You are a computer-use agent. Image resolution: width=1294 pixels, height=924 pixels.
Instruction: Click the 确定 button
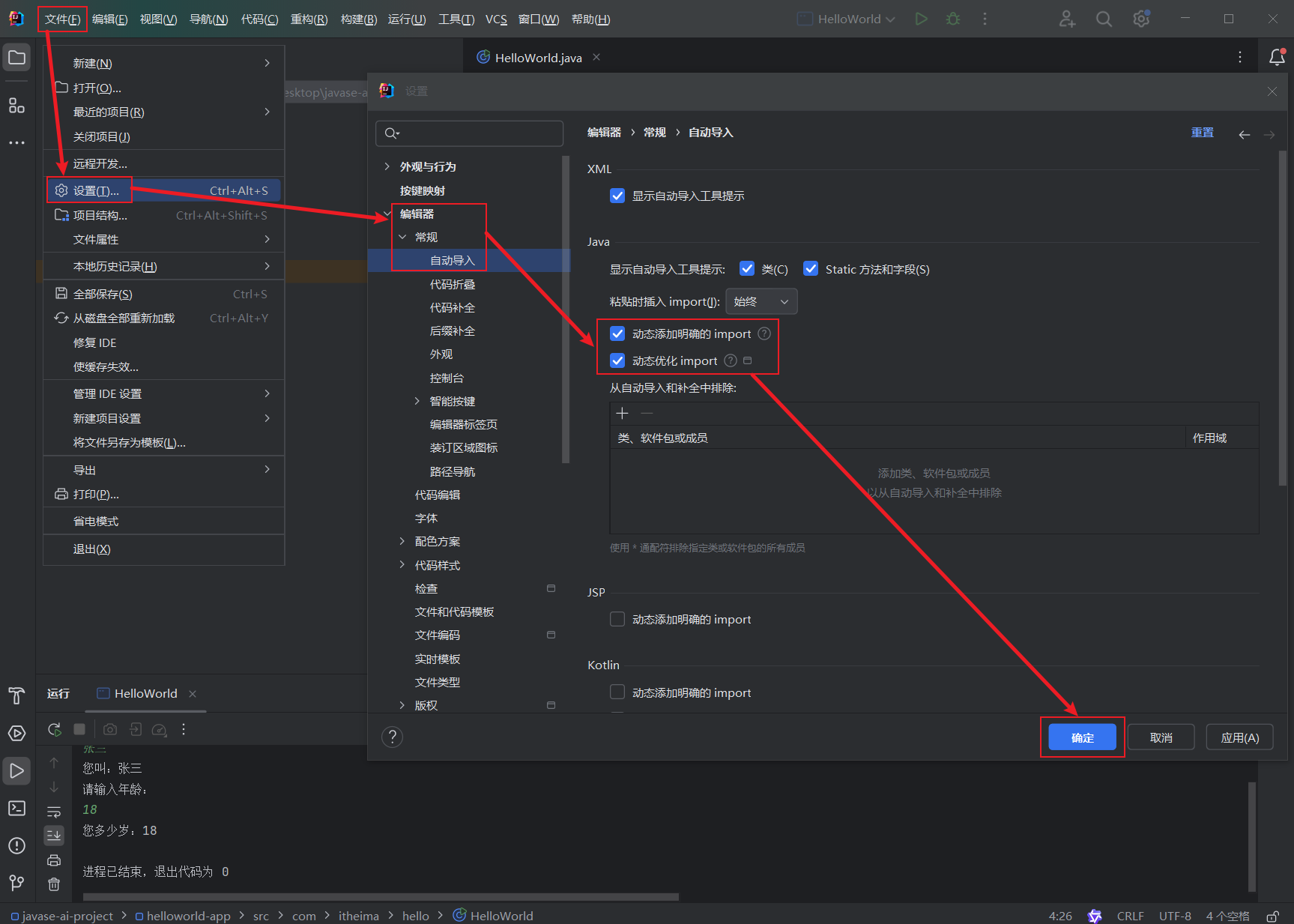click(1082, 737)
